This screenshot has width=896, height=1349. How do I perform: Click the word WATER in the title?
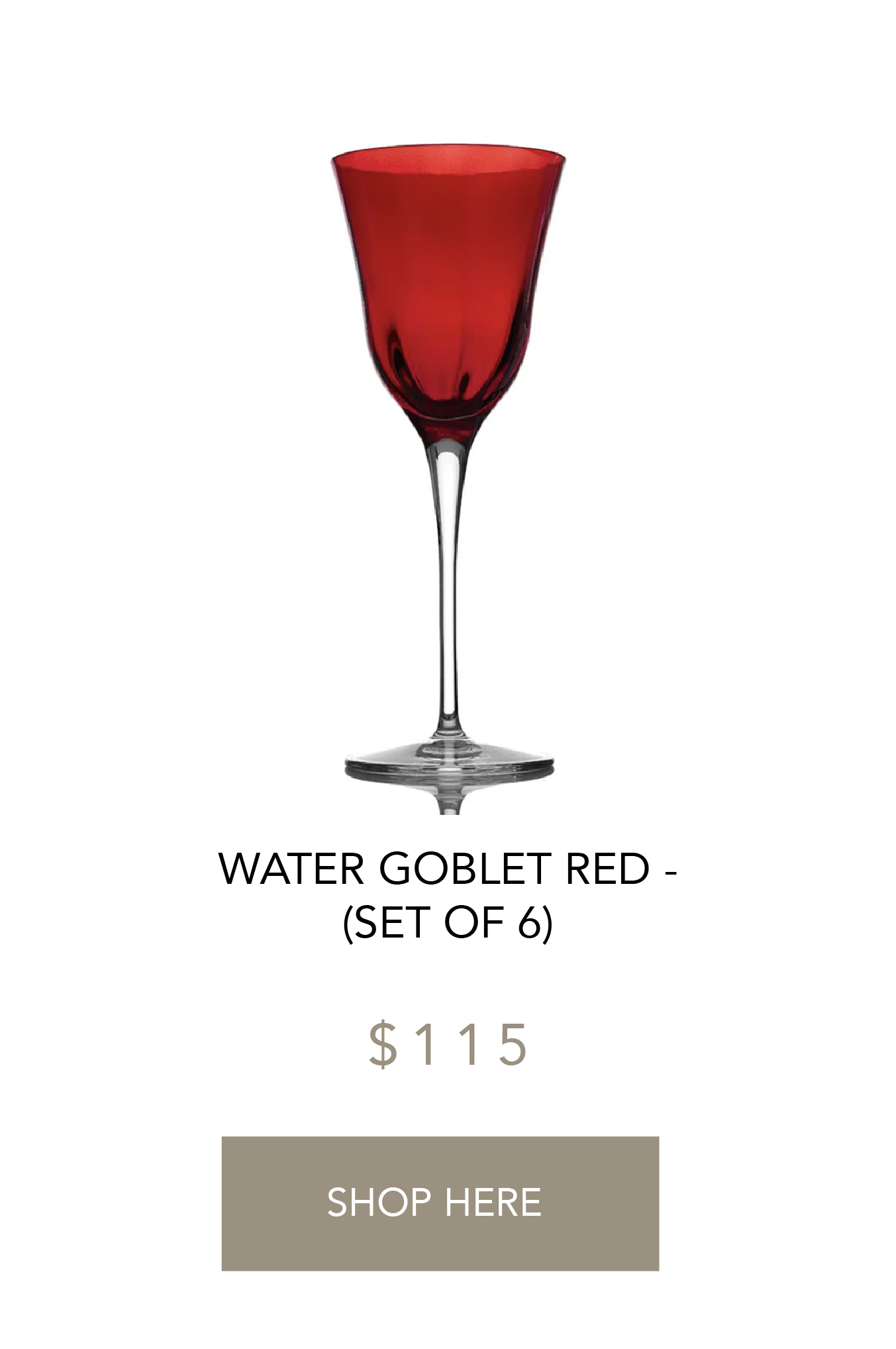point(291,868)
